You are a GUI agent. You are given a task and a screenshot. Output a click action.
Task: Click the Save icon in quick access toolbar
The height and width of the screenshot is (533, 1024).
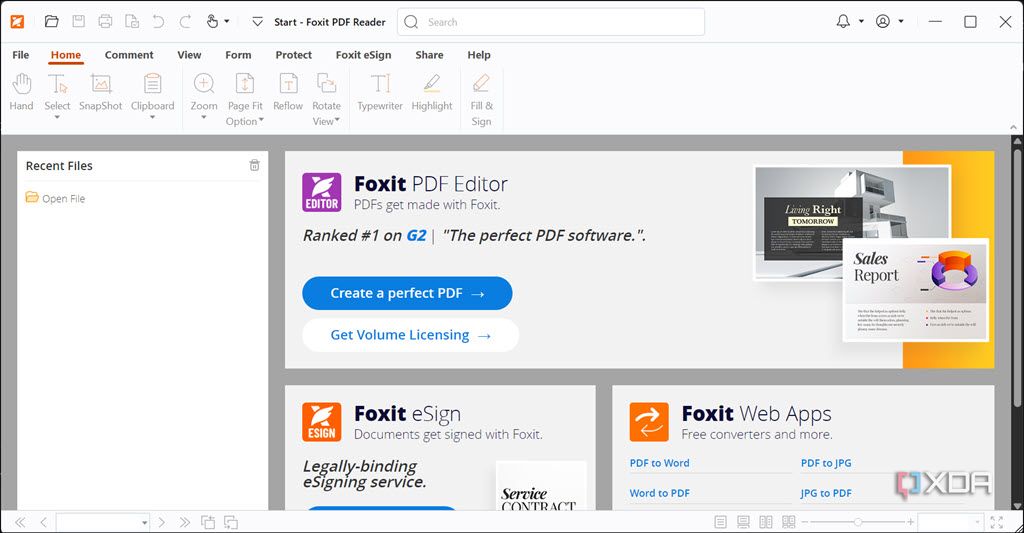pos(78,22)
